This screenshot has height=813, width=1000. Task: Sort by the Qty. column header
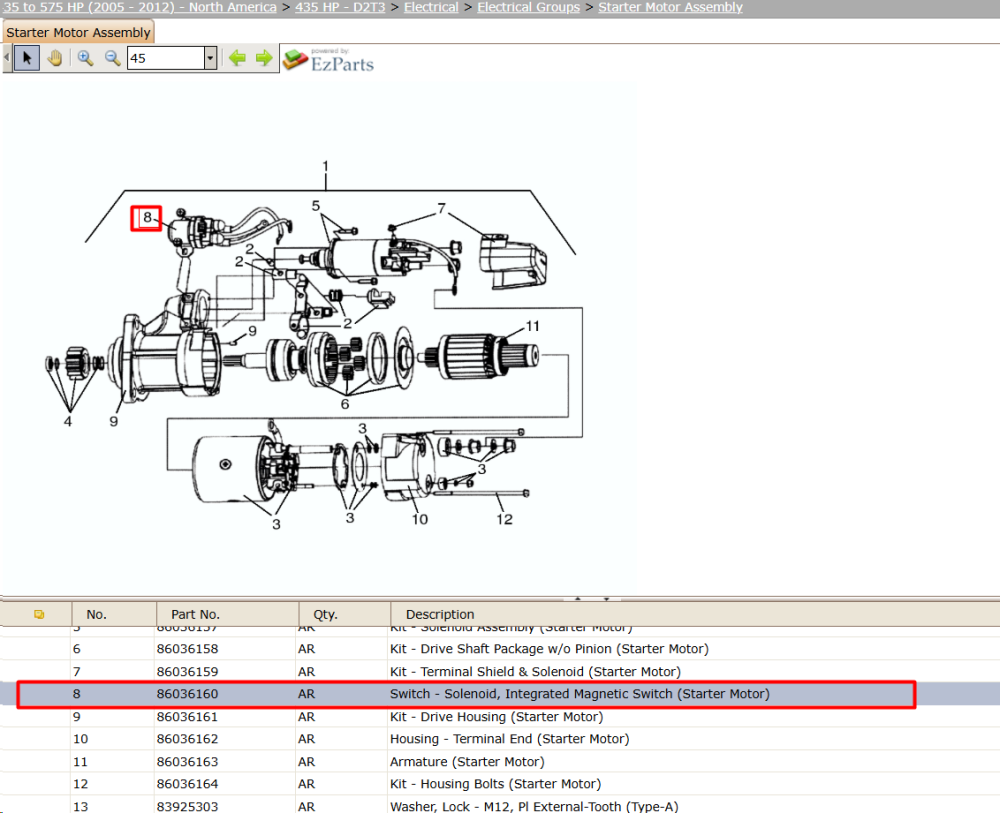325,615
